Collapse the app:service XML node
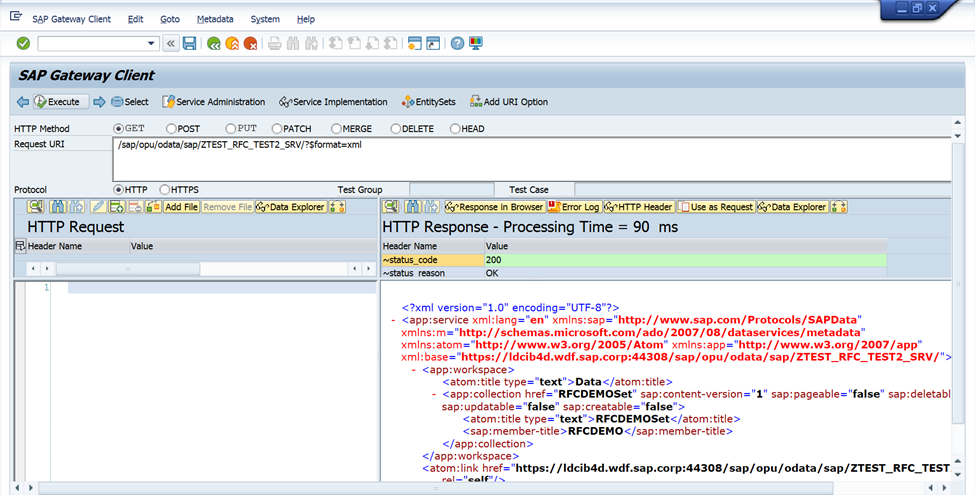 (x=394, y=320)
